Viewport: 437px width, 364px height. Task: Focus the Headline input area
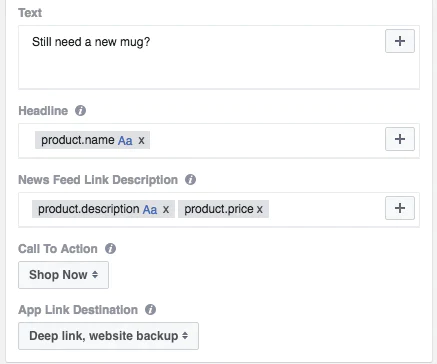pyautogui.click(x=267, y=140)
